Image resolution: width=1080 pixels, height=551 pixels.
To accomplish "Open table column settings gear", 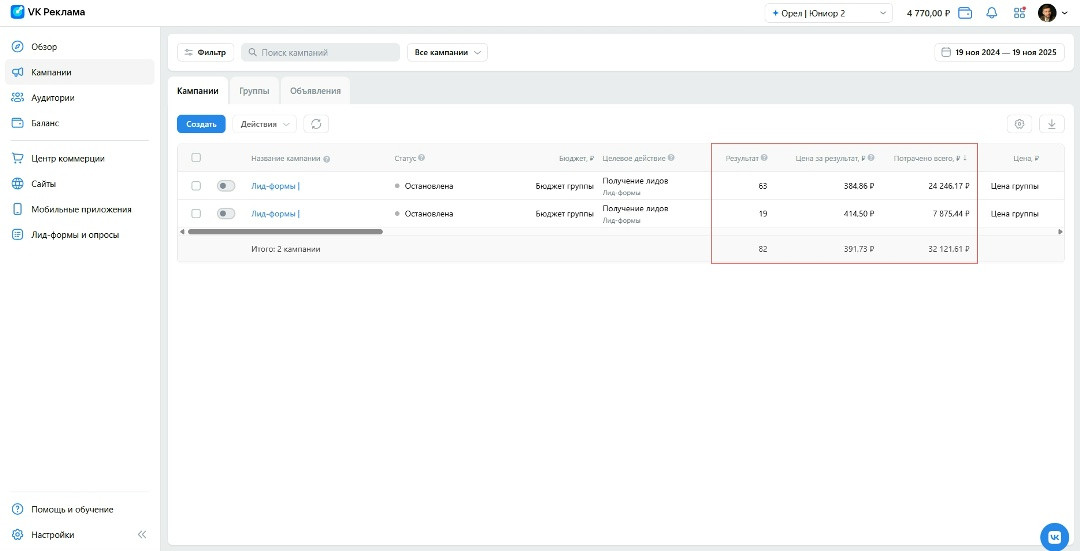I will coord(1019,124).
